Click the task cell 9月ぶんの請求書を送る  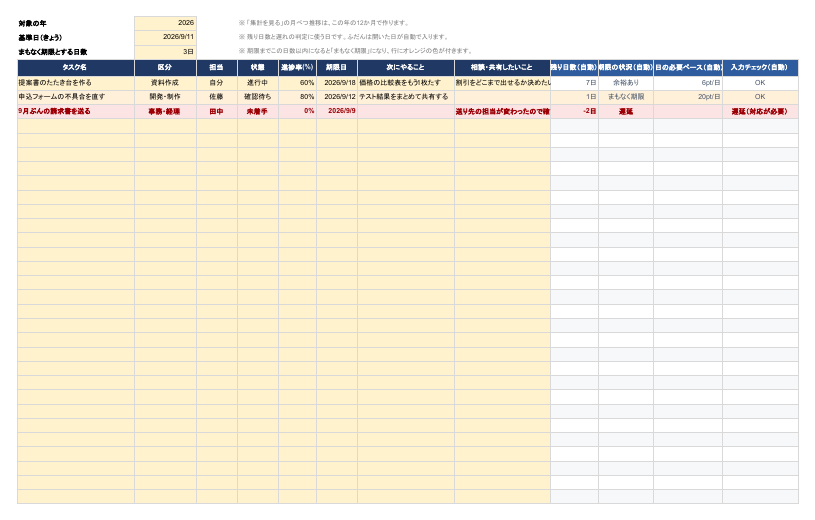tap(76, 111)
